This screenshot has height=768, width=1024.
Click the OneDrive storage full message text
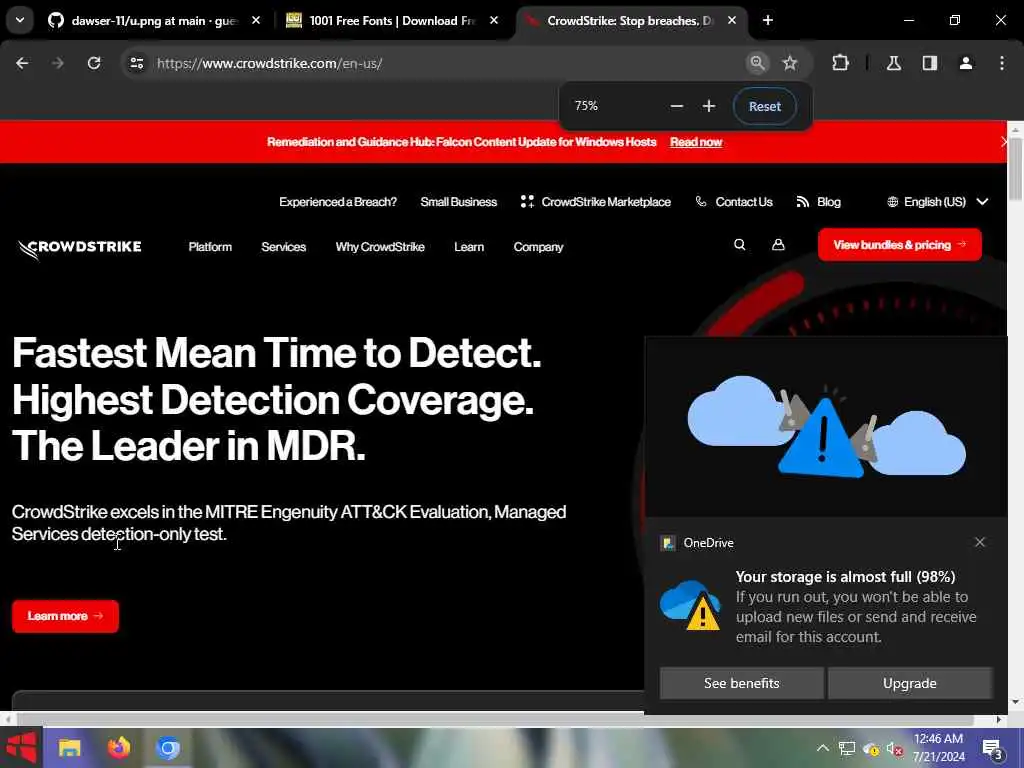point(856,607)
